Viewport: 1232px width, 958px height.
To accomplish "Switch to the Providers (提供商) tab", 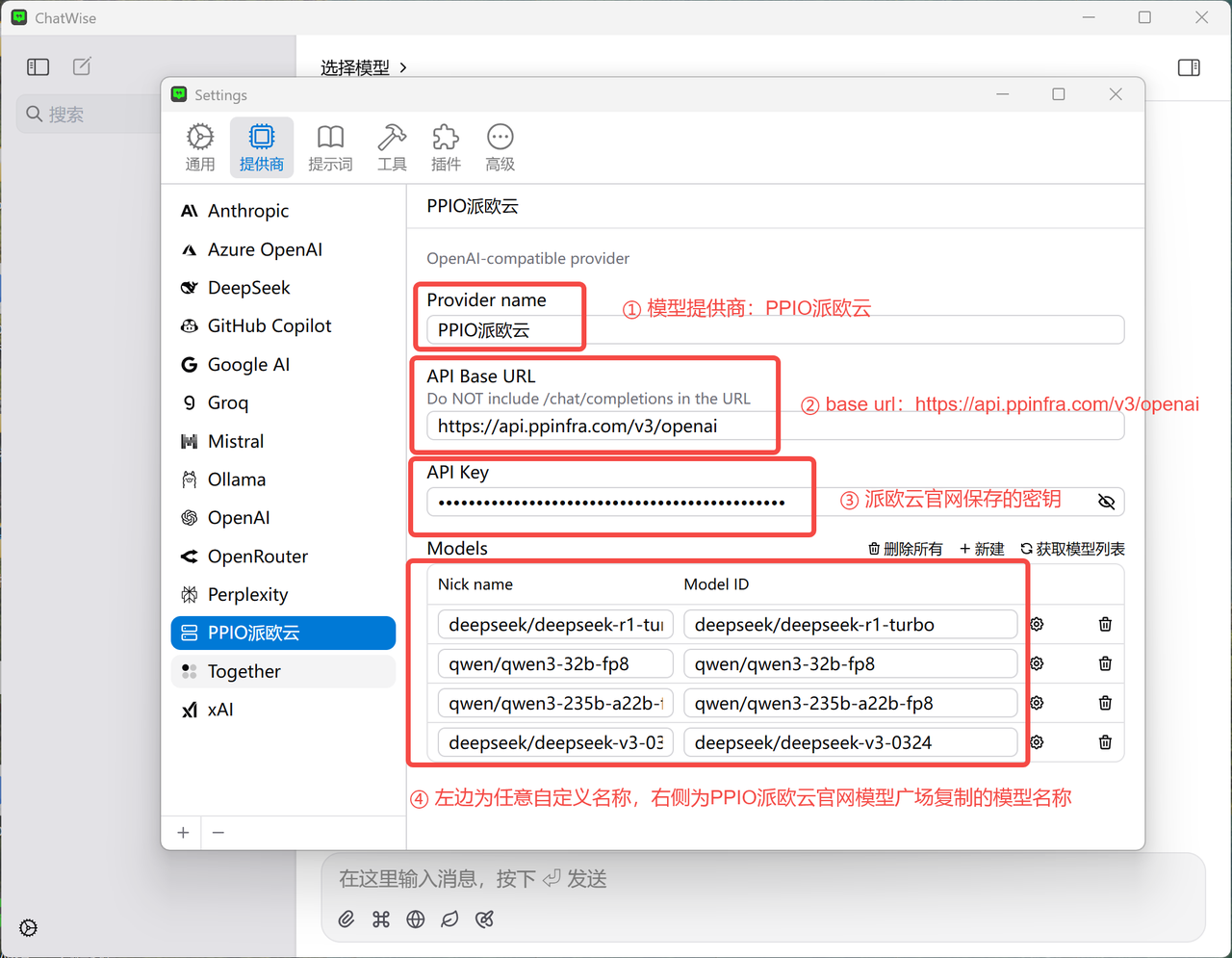I will [262, 147].
